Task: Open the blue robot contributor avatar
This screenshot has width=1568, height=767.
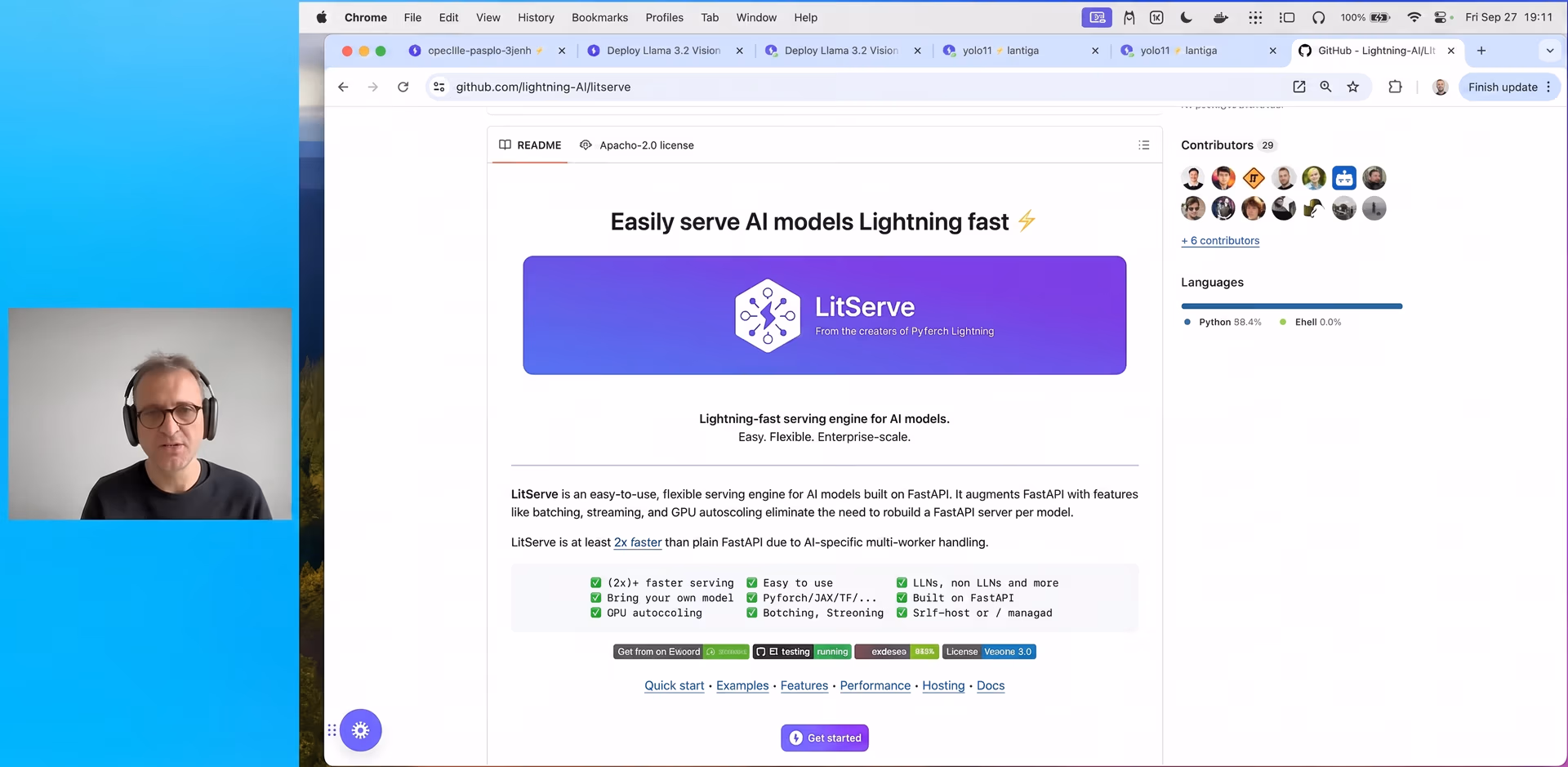Action: pos(1344,178)
